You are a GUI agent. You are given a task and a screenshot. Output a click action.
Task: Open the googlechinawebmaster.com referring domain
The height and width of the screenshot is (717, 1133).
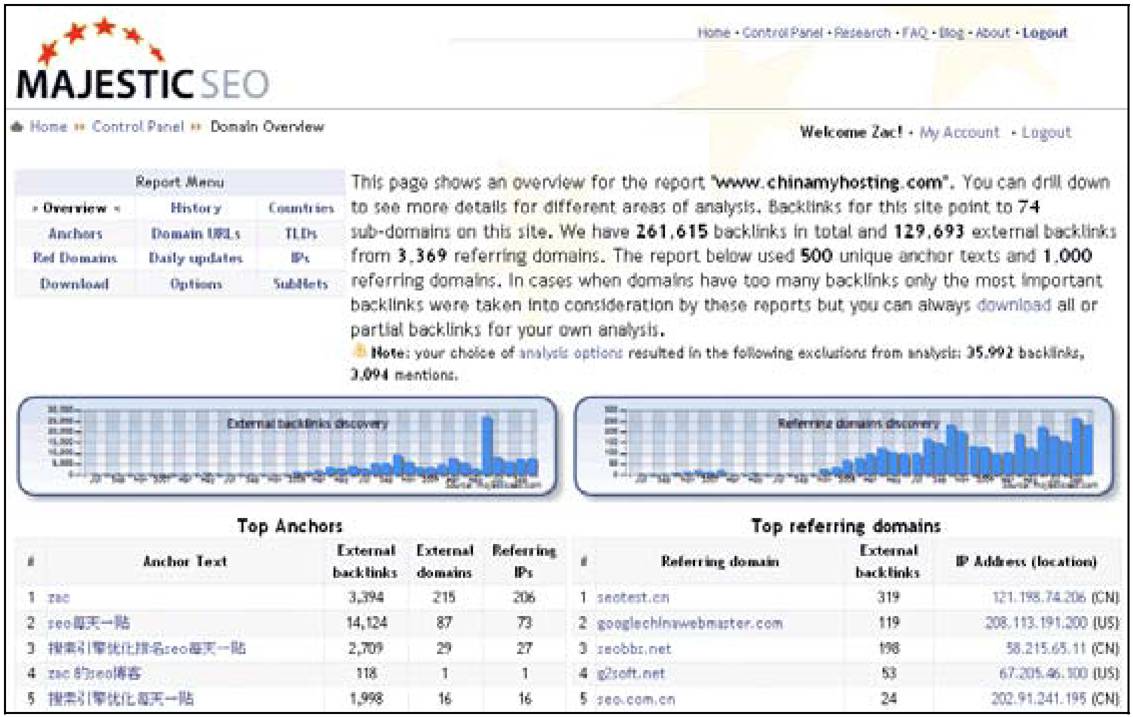coord(689,623)
